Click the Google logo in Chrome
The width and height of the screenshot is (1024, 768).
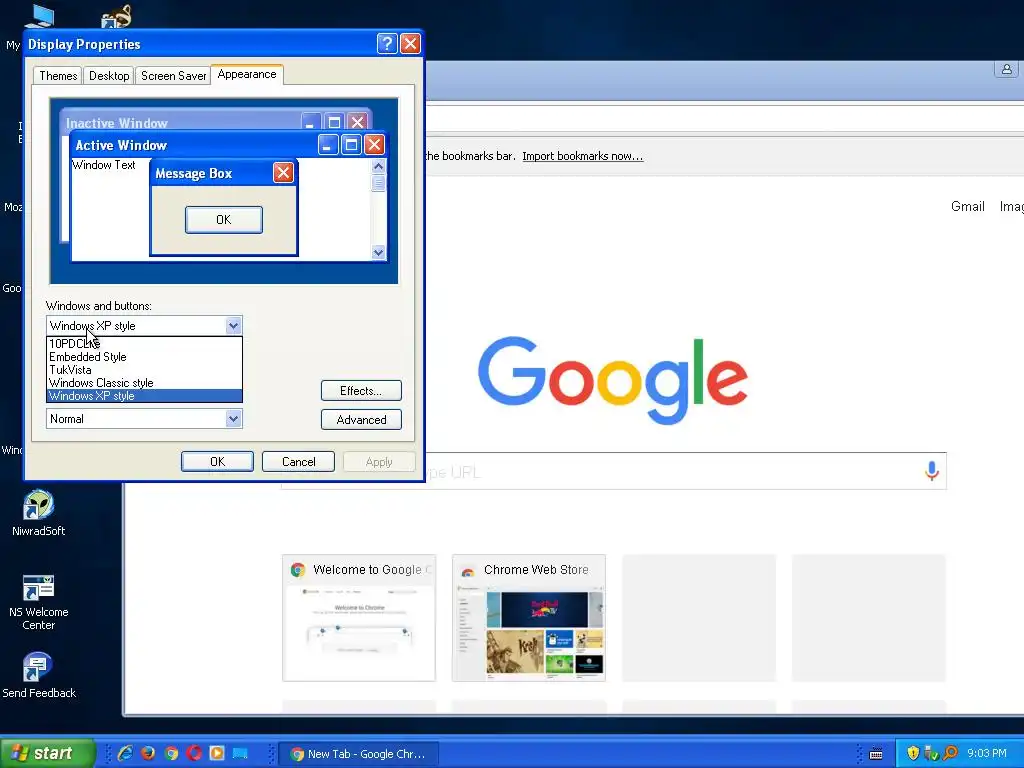click(x=613, y=381)
